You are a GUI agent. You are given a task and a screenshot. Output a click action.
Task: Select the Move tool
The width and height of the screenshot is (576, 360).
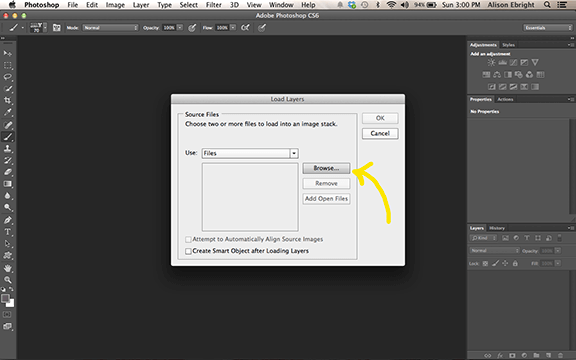7,53
